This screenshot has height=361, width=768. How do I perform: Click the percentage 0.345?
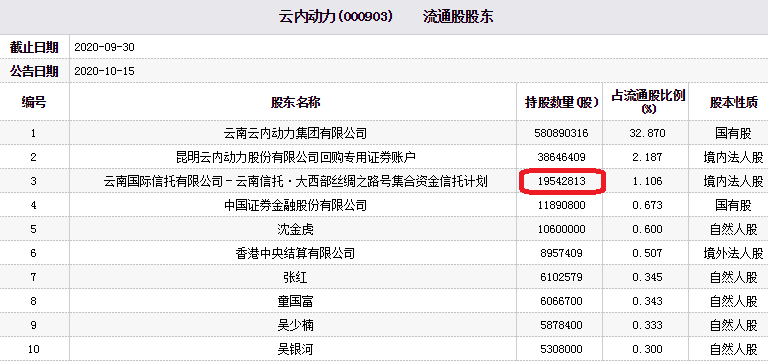click(x=648, y=277)
